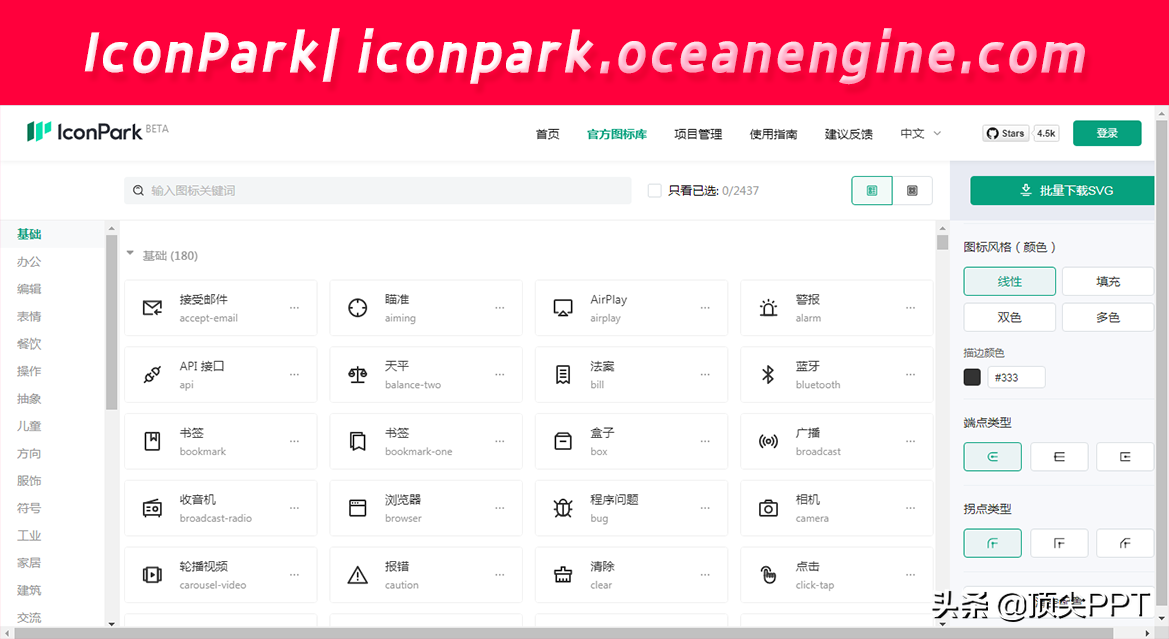The image size is (1169, 639).
Task: Click the 批量下载SVG button
Action: click(x=1062, y=191)
